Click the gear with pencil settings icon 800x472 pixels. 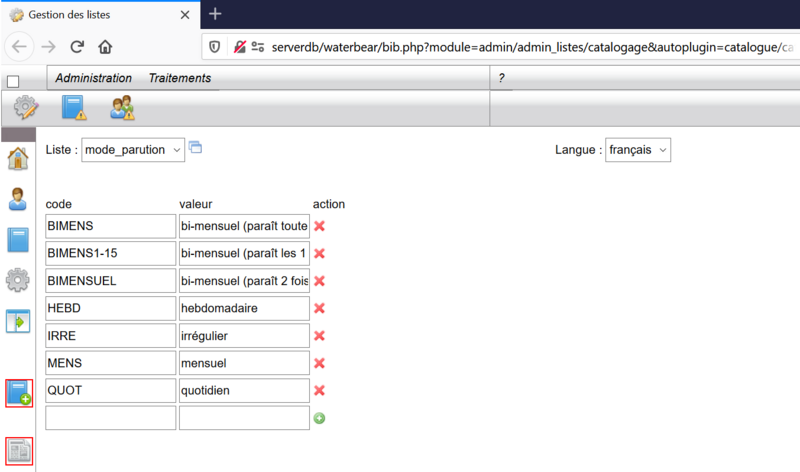(x=26, y=108)
